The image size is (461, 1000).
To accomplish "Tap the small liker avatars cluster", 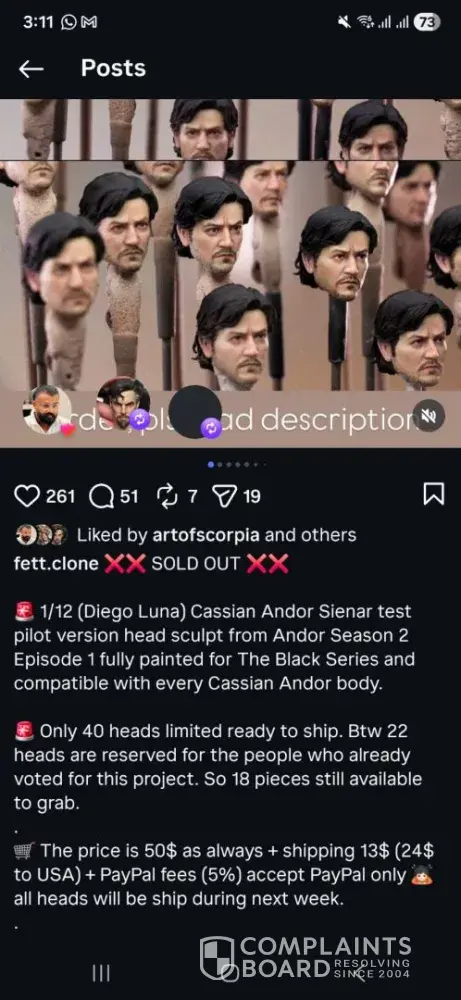I will coord(41,534).
